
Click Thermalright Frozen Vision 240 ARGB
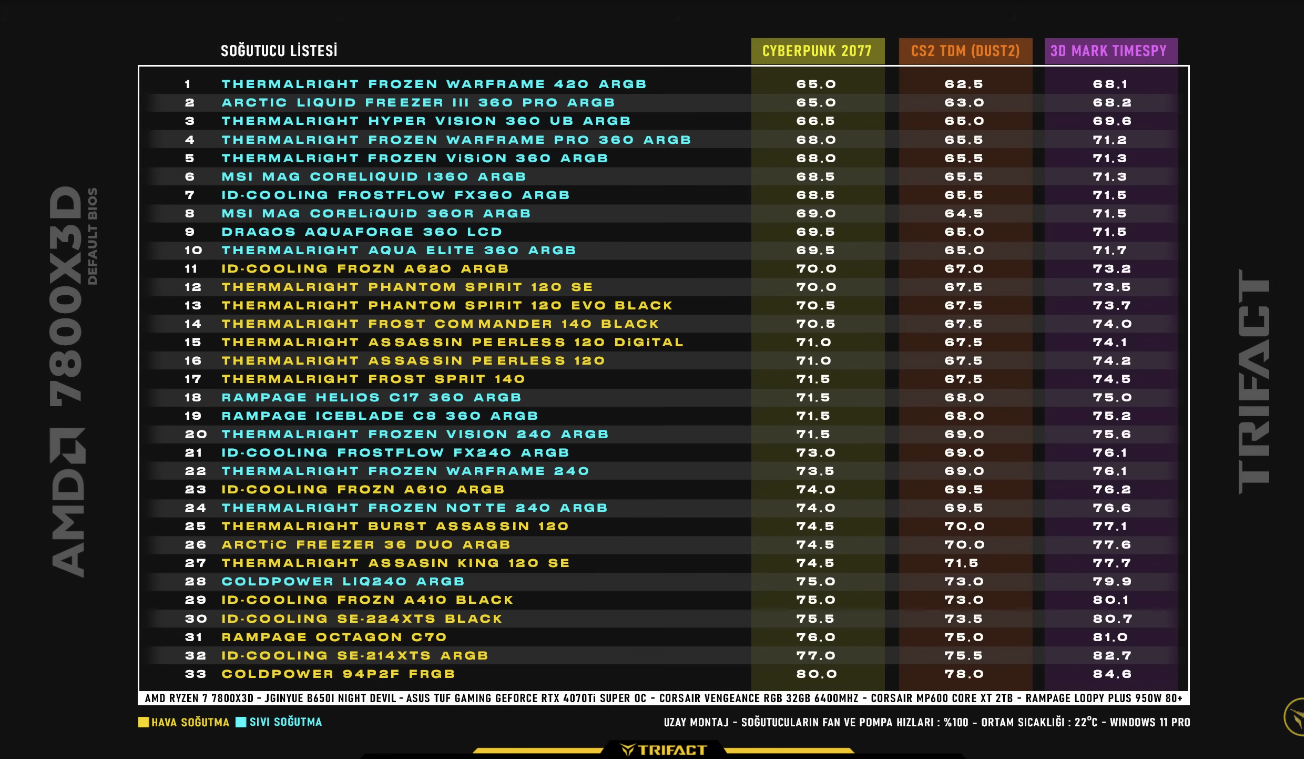point(415,434)
